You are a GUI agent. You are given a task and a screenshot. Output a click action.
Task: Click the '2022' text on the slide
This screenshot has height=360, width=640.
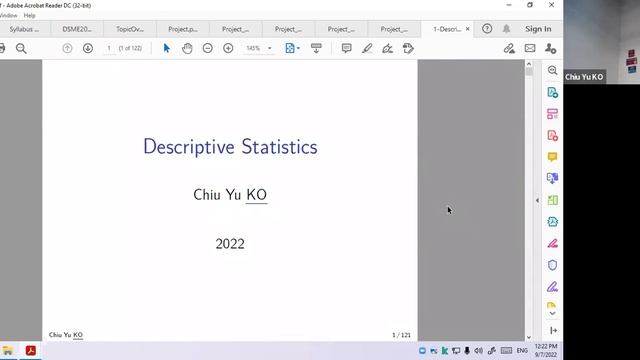click(230, 244)
